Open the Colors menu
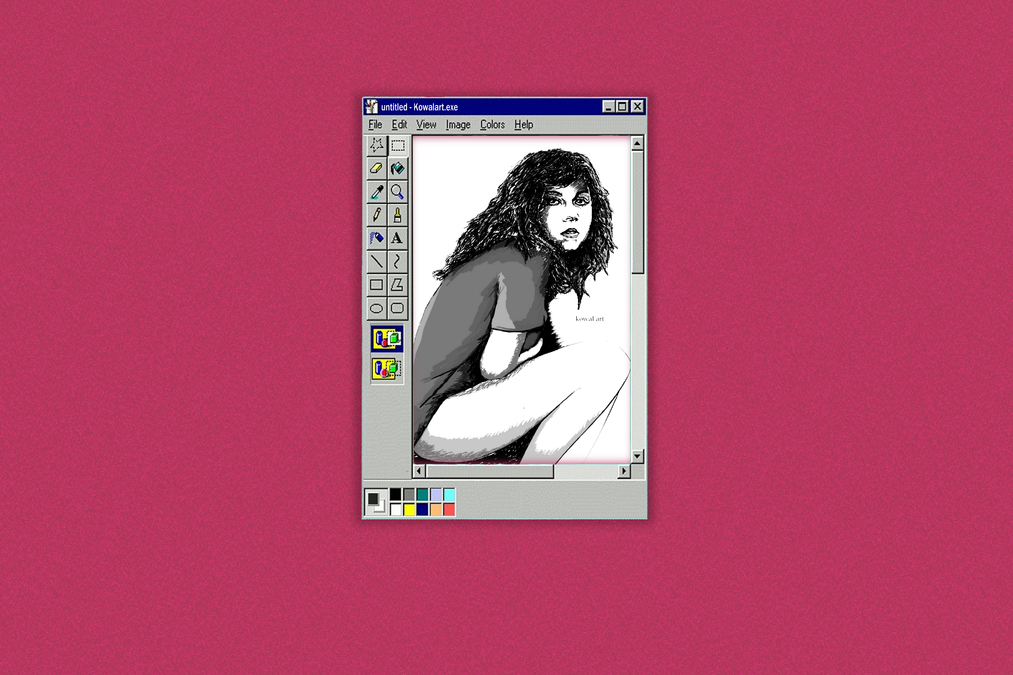Viewport: 1013px width, 675px height. tap(492, 125)
